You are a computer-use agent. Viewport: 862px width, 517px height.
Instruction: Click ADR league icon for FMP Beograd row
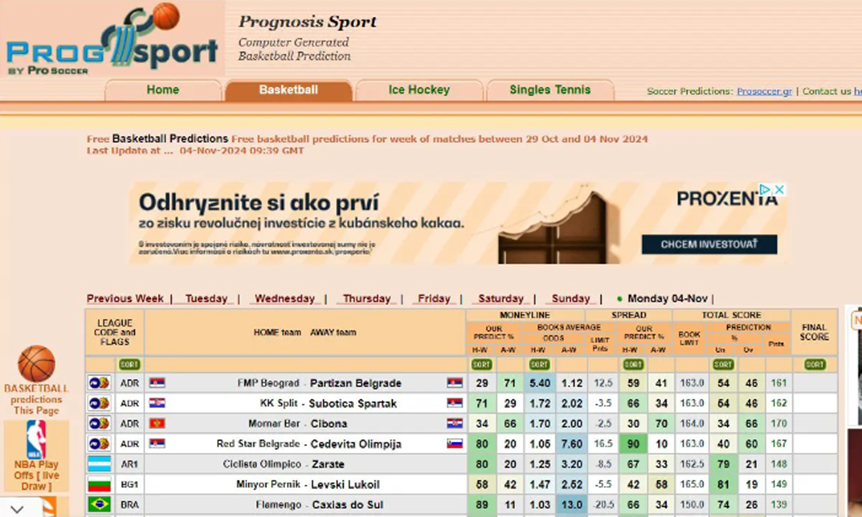(99, 383)
